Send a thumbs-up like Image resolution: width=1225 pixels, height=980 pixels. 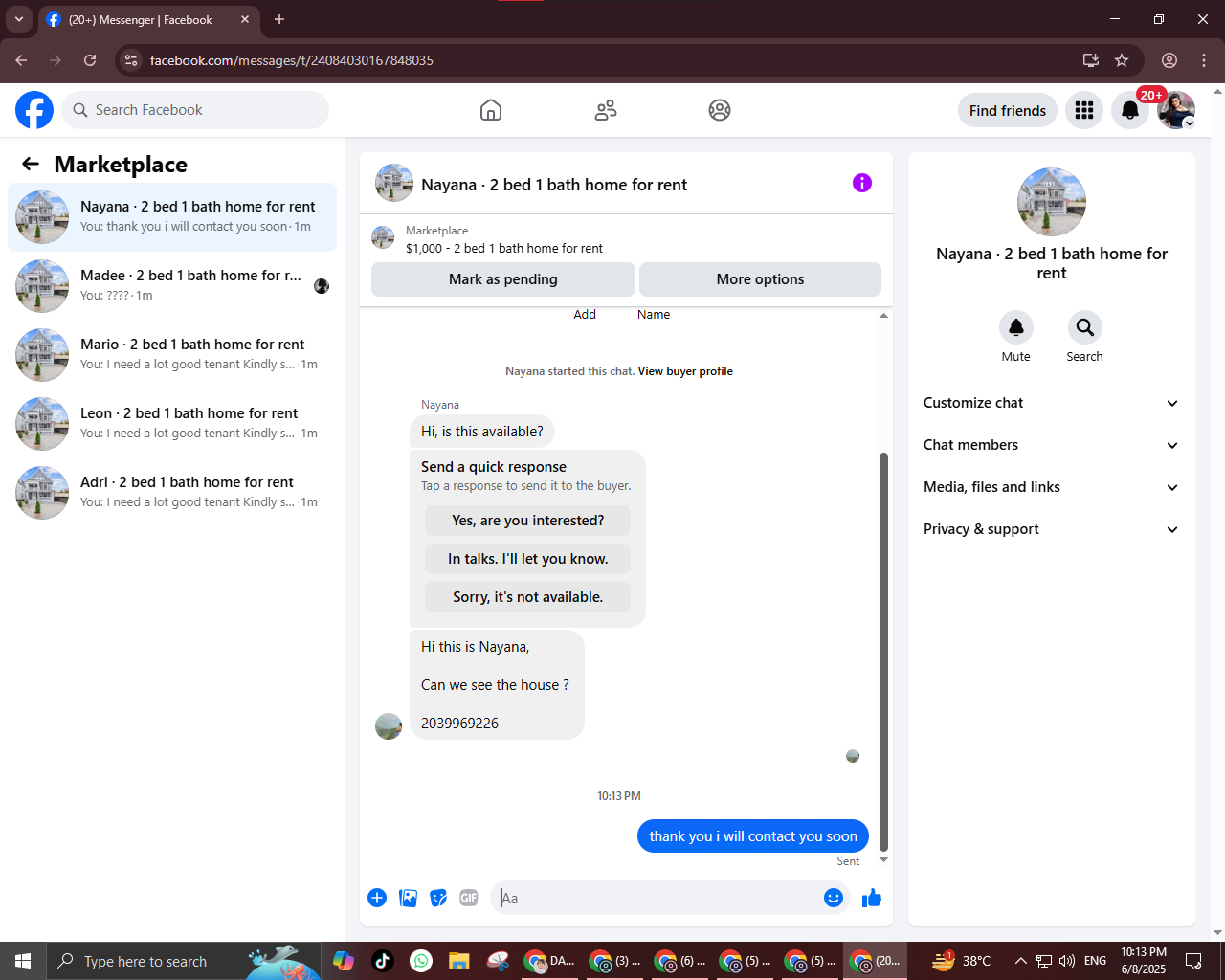tap(872, 898)
